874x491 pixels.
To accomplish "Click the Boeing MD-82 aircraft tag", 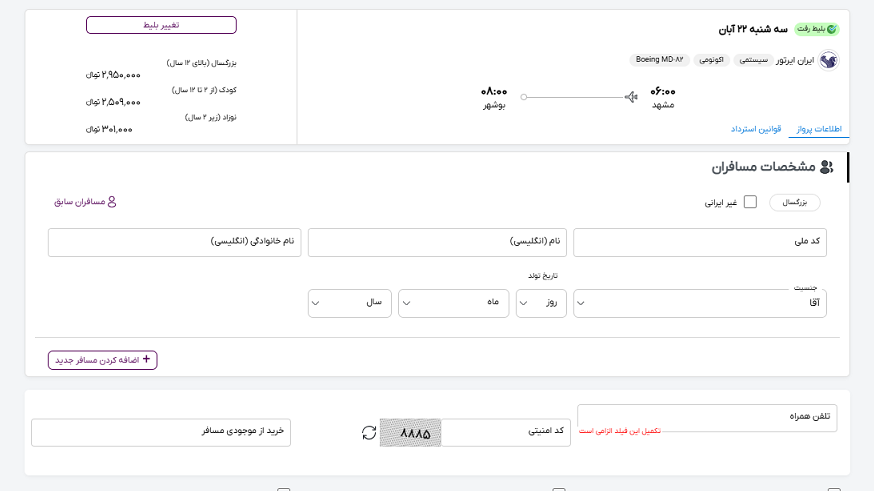I will coord(659,60).
